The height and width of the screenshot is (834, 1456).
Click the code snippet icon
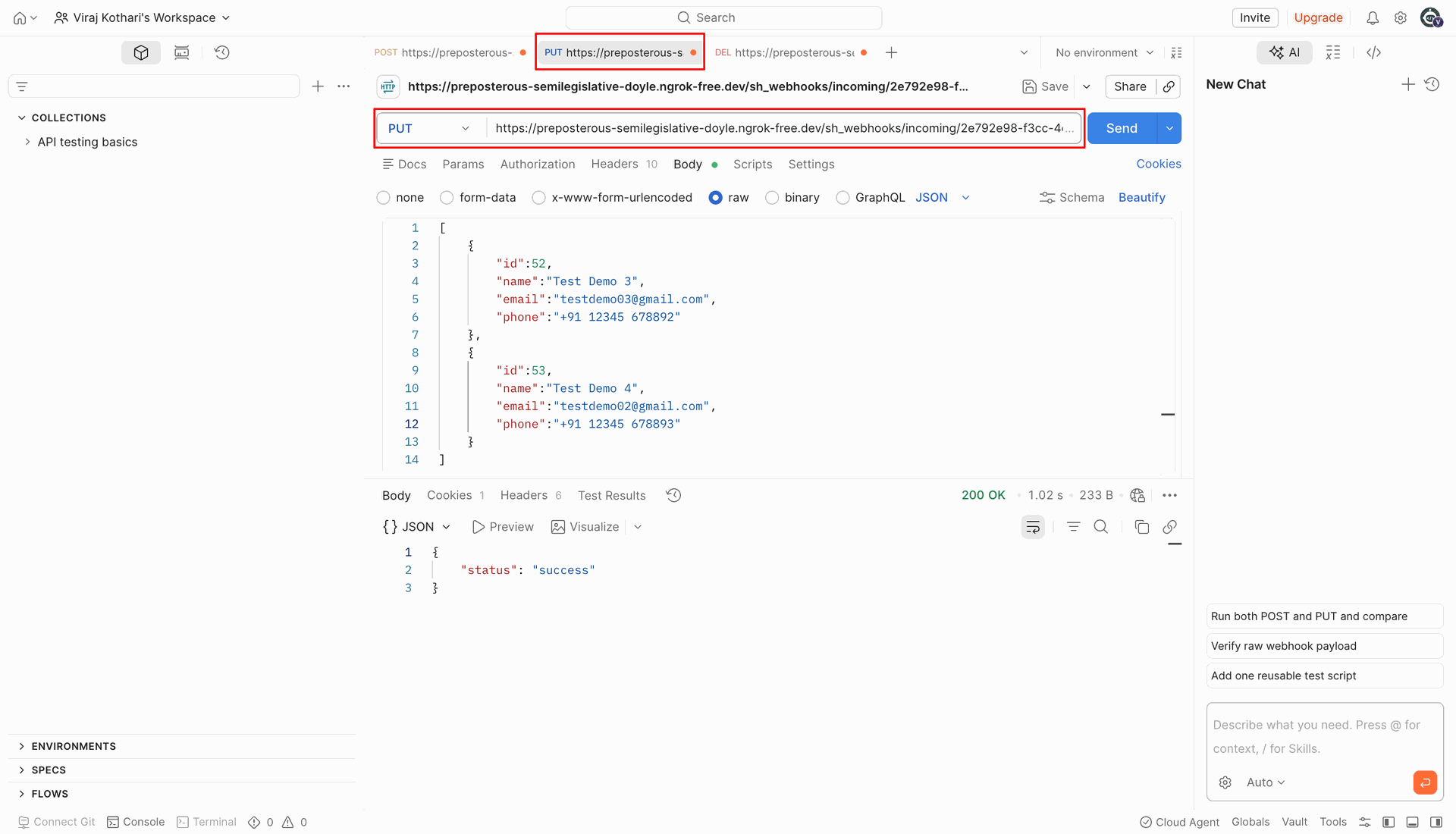tap(1373, 52)
